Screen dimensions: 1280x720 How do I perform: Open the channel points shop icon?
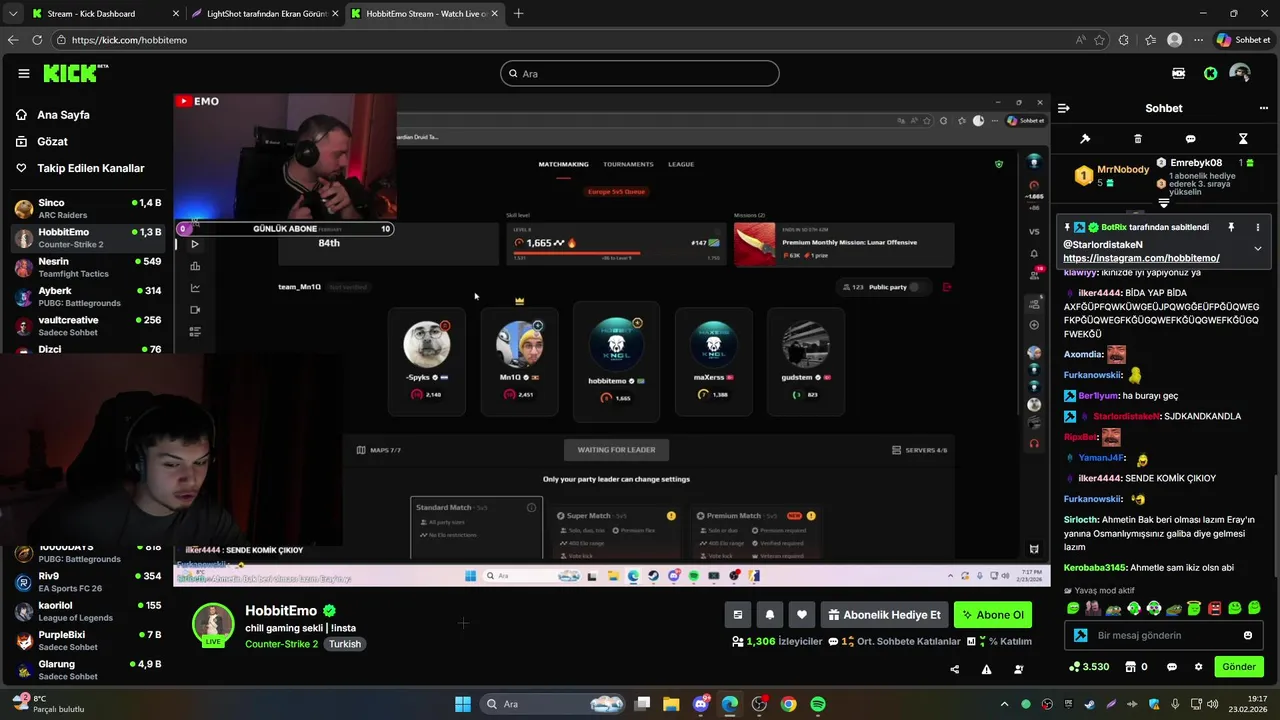(1130, 667)
